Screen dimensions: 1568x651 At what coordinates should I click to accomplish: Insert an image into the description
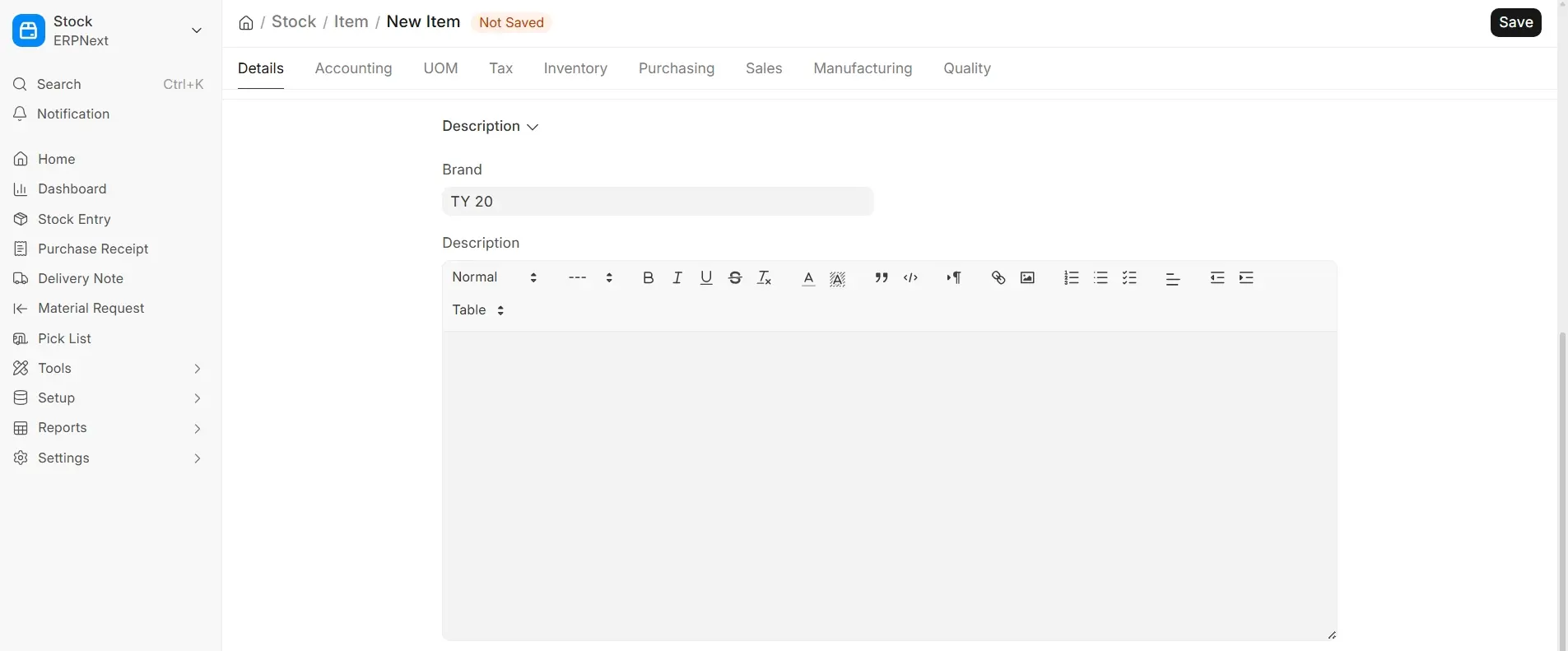[x=1027, y=278]
